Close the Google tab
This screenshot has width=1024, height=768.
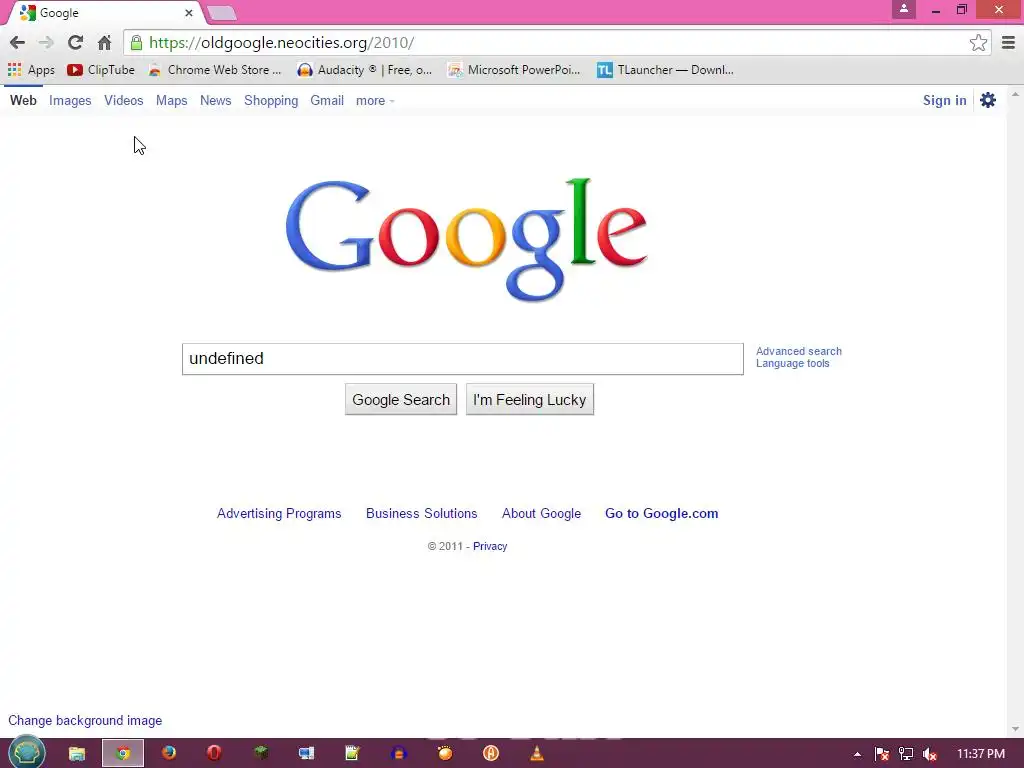pyautogui.click(x=189, y=12)
